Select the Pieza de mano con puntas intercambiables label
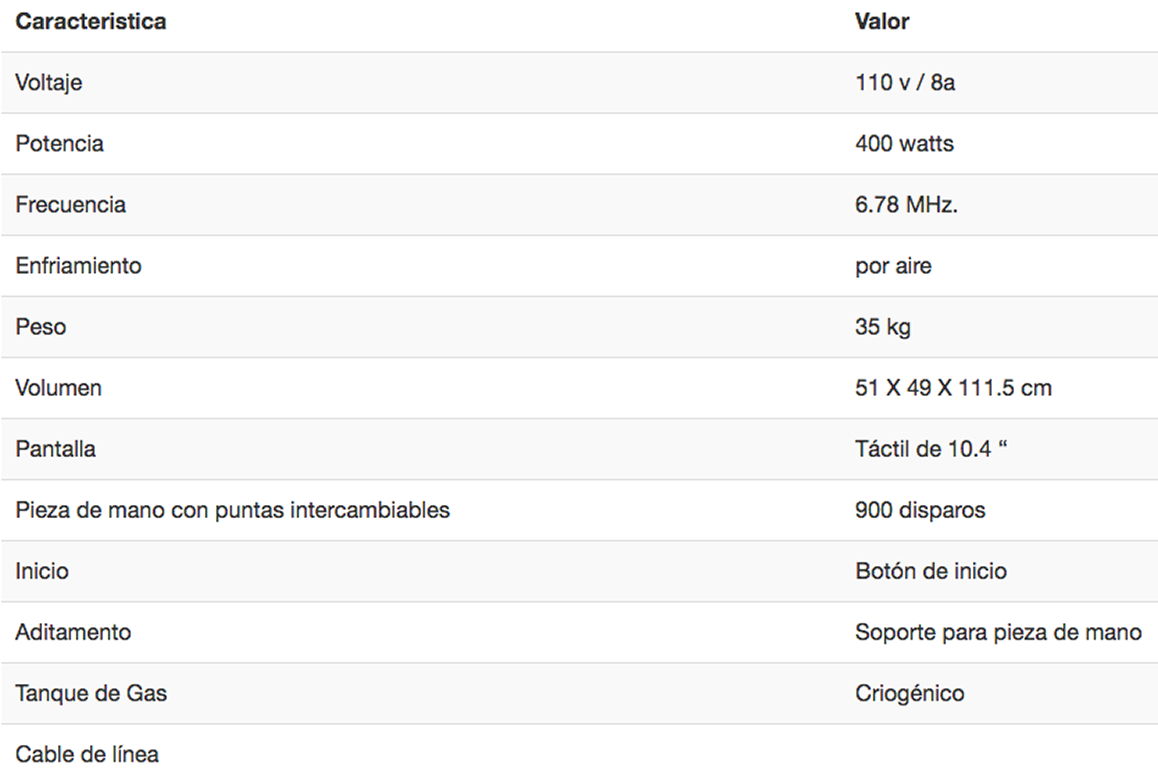 (232, 510)
